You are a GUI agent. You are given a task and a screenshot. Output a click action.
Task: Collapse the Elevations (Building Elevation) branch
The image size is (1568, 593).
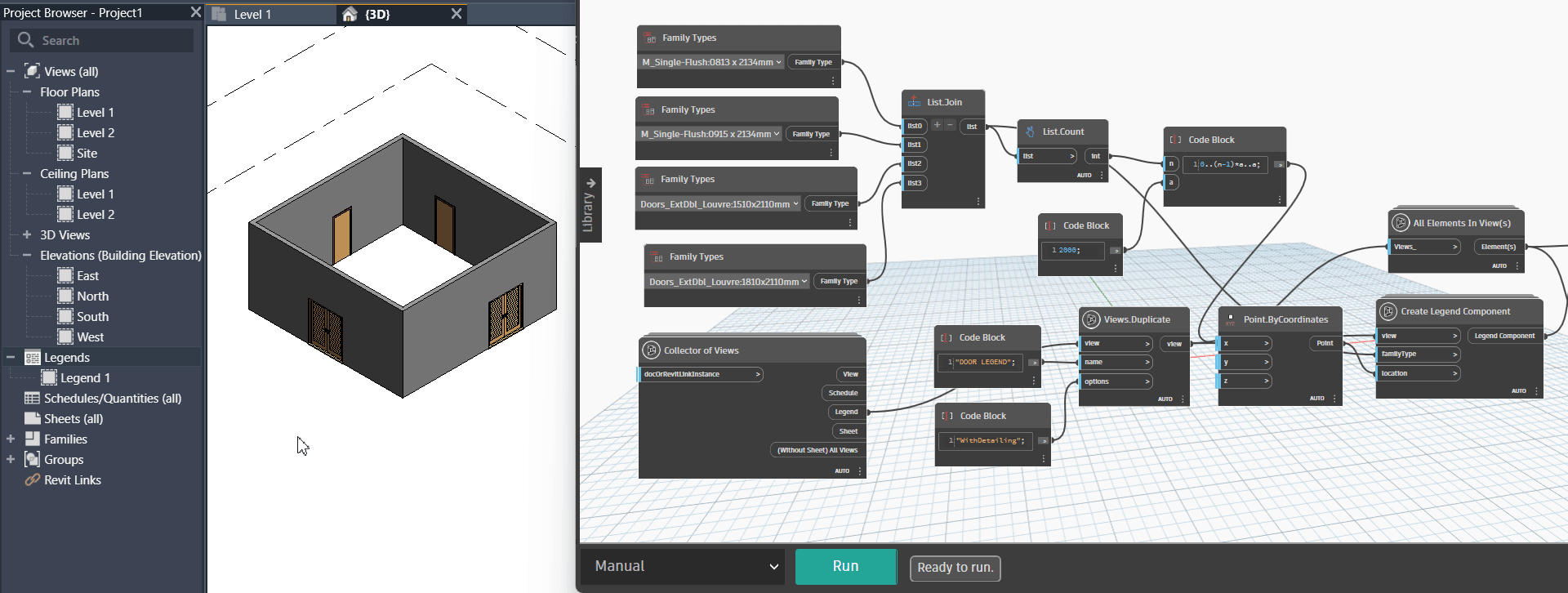click(27, 255)
